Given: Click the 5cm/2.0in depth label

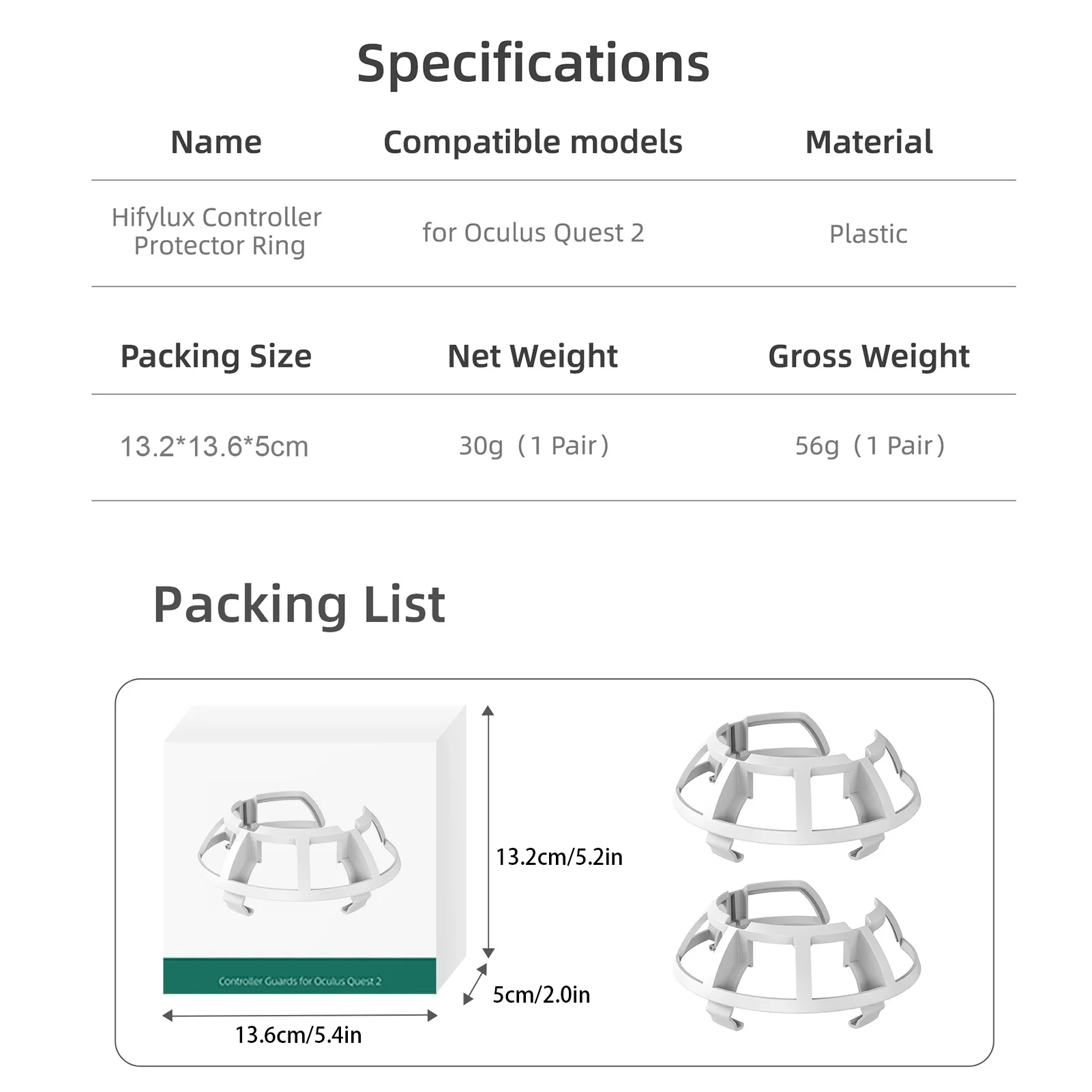Looking at the screenshot, I should point(542,994).
